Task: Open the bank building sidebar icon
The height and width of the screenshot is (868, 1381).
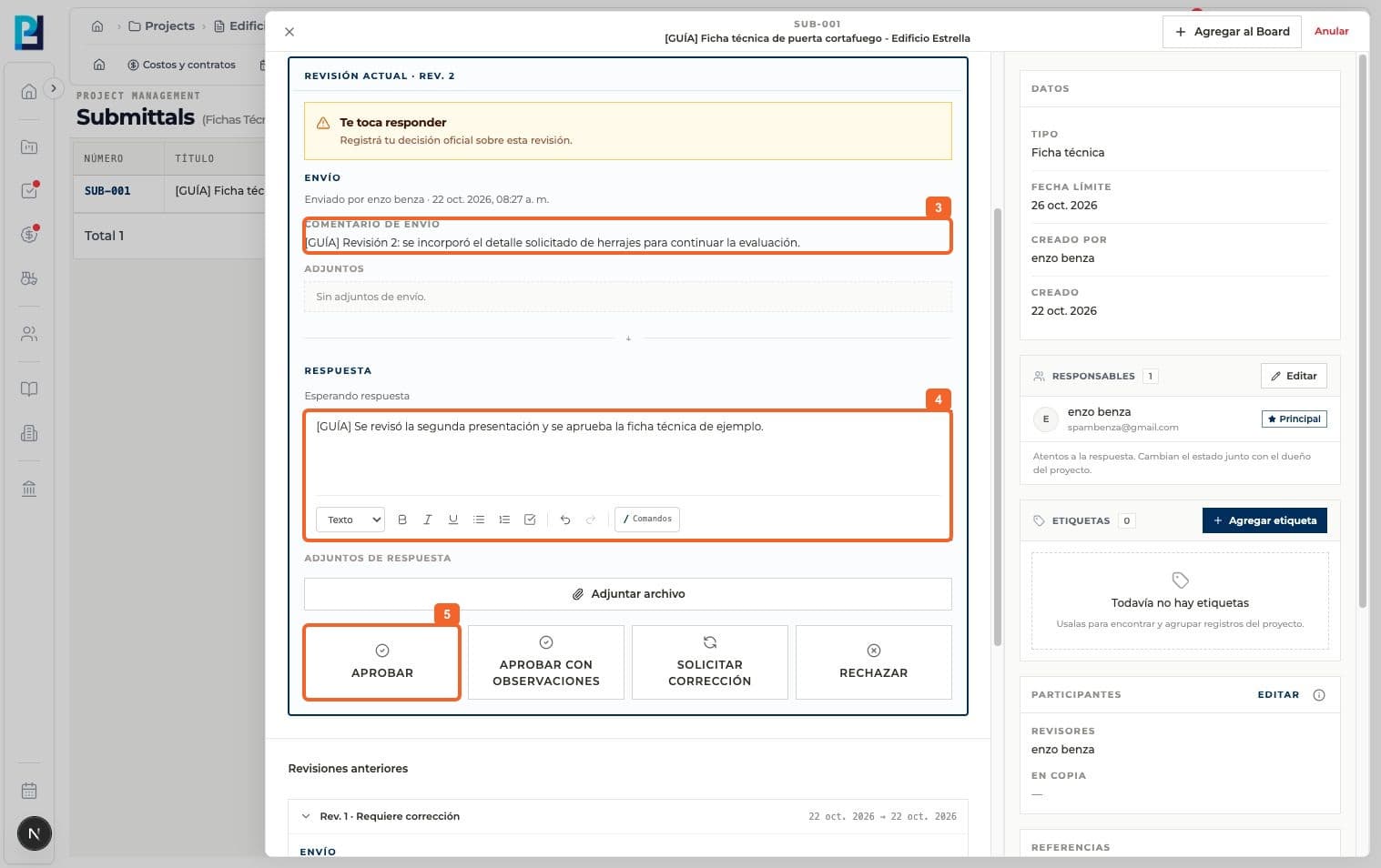Action: [29, 489]
